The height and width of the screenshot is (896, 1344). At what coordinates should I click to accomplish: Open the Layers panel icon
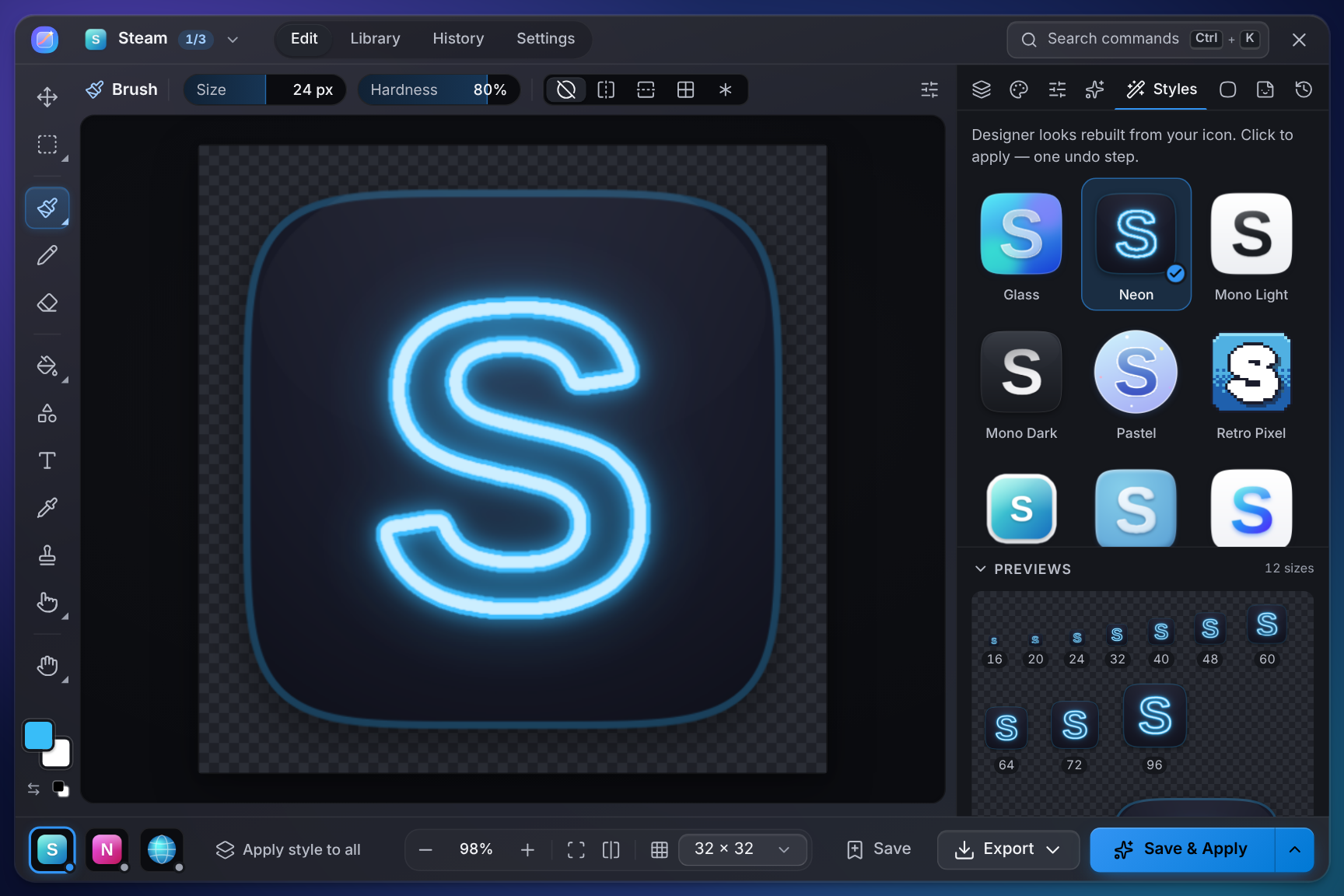[982, 89]
